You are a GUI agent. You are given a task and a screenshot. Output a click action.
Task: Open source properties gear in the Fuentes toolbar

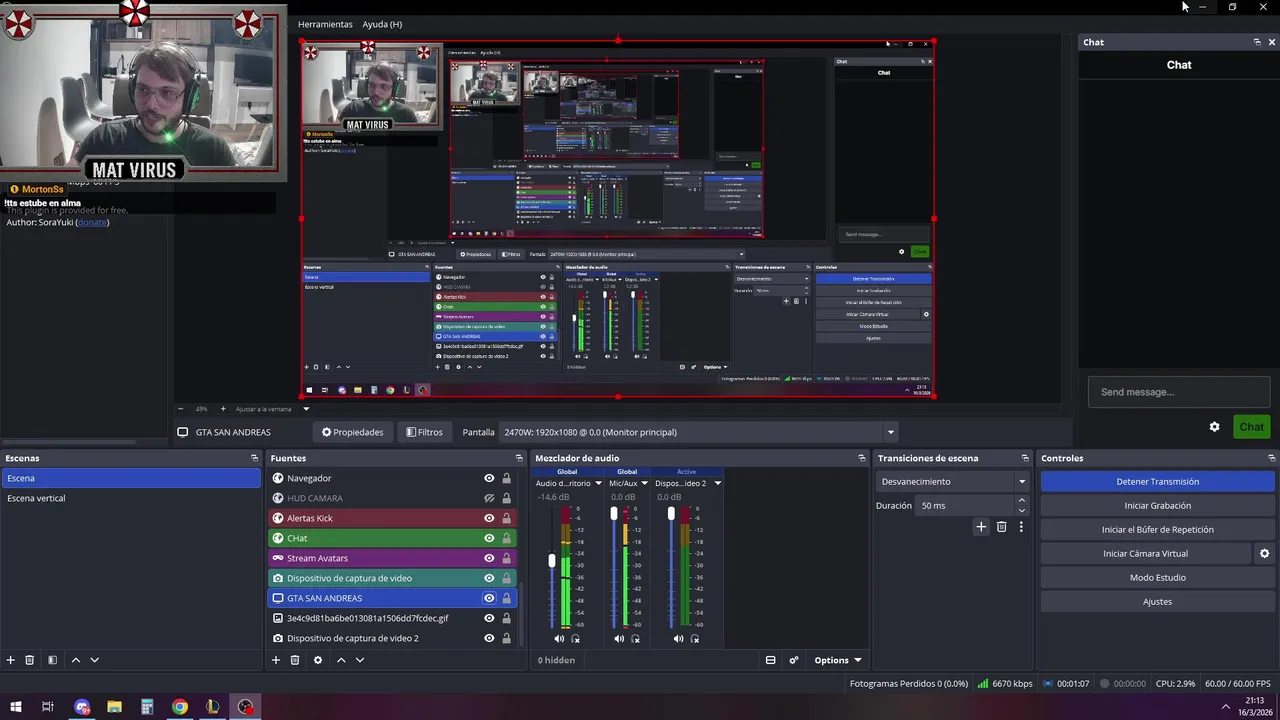(x=318, y=660)
